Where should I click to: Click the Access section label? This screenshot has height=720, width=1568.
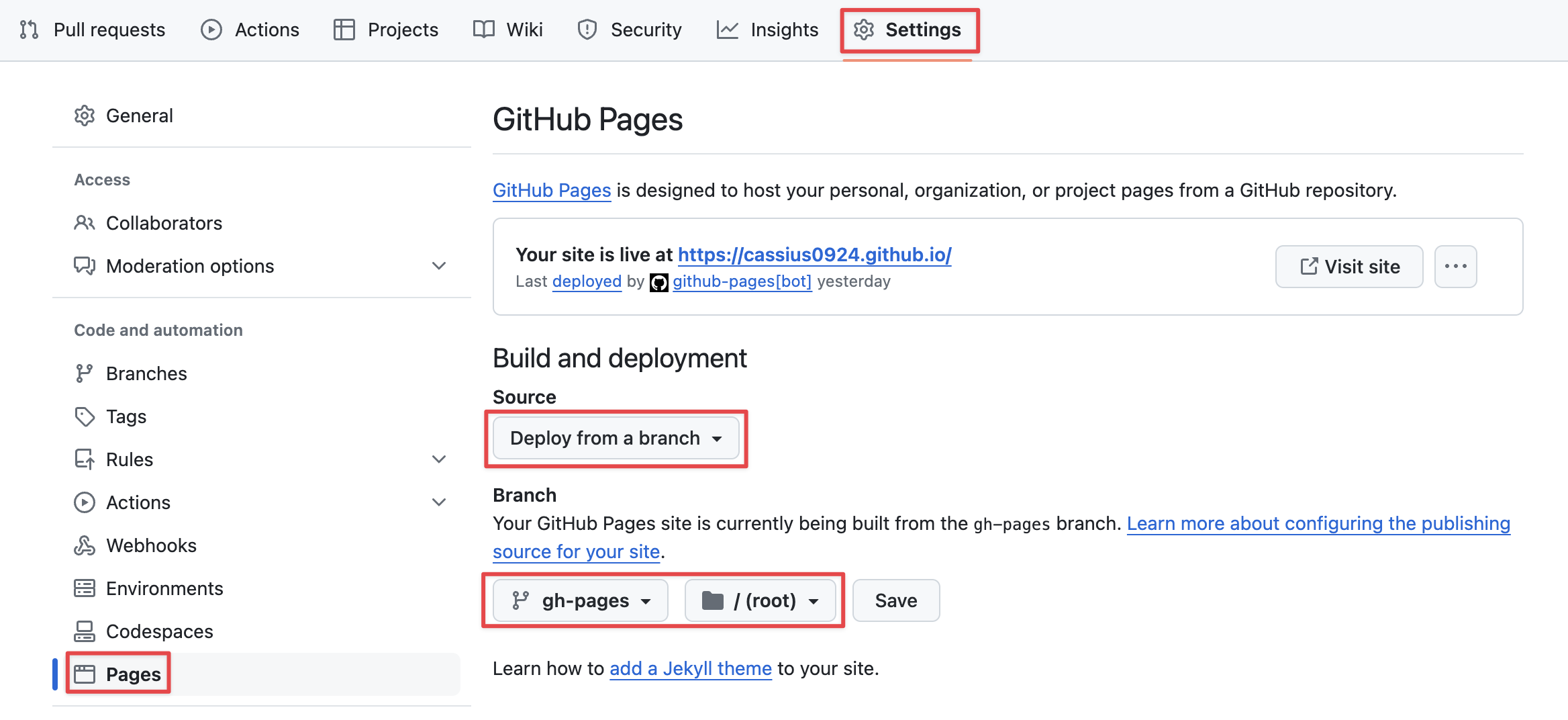(102, 179)
